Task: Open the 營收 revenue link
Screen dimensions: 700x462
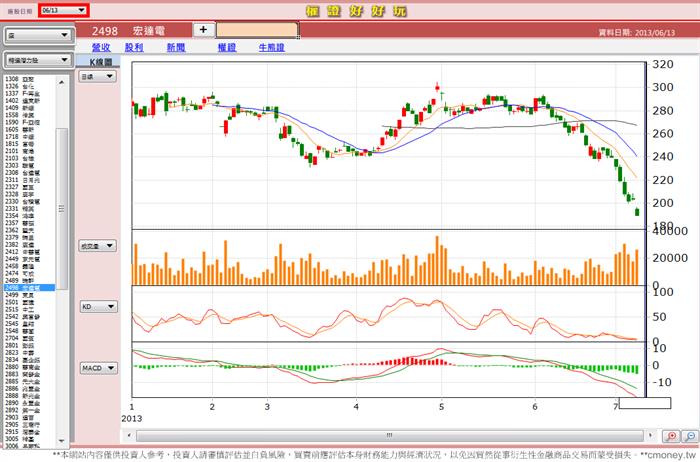Action: click(x=101, y=47)
